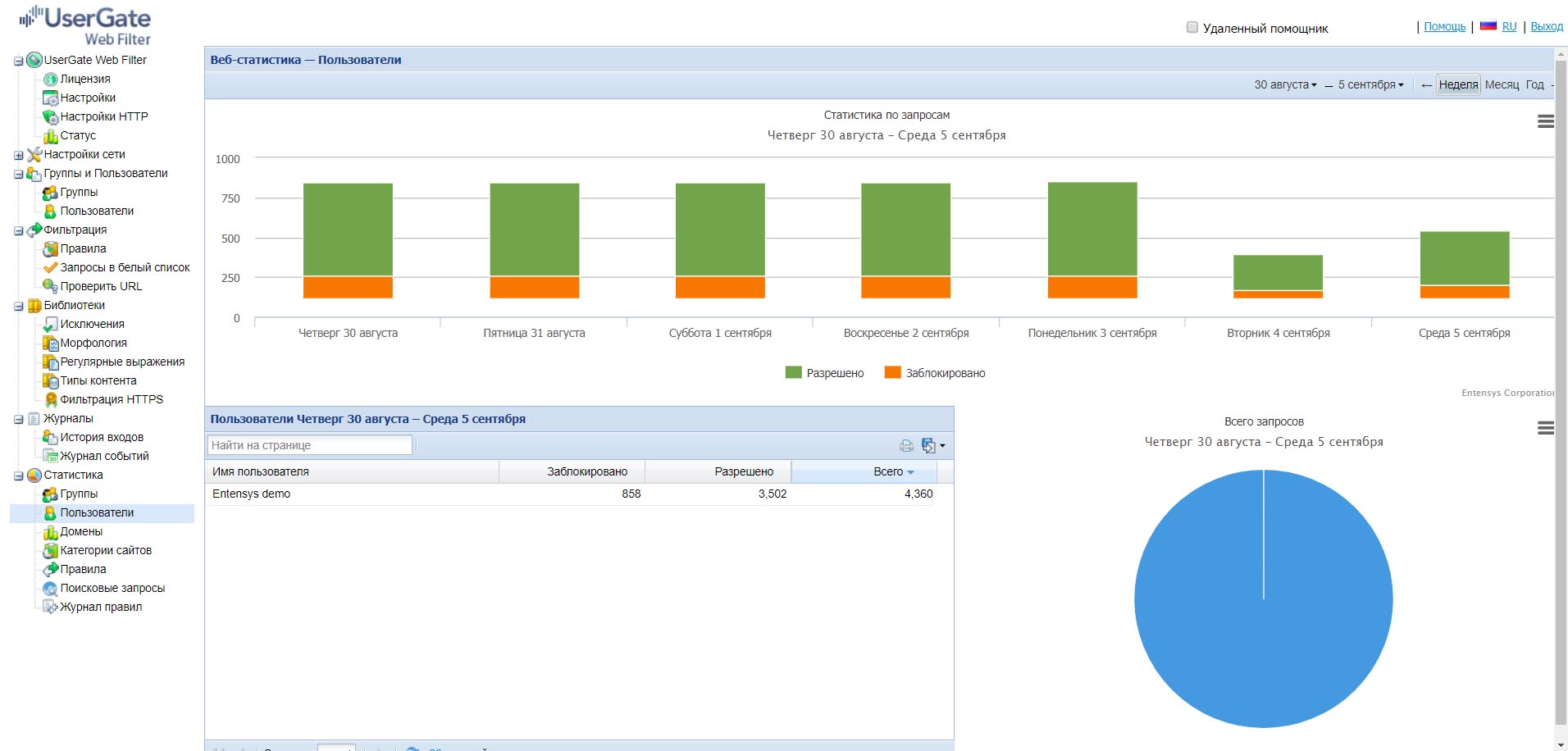Switch the period to Месяц
This screenshot has width=1568, height=751.
click(x=1502, y=84)
